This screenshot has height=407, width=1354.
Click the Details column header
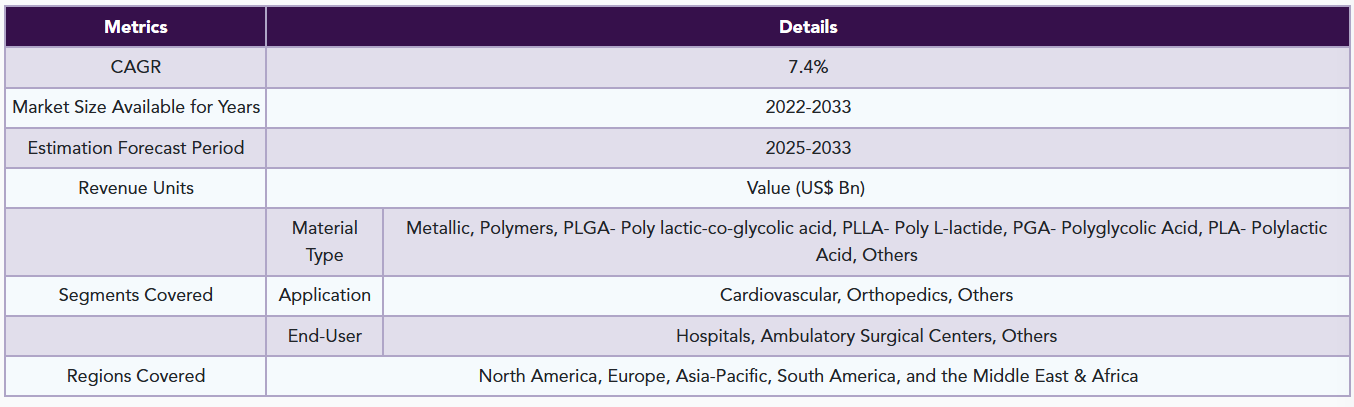(x=808, y=27)
